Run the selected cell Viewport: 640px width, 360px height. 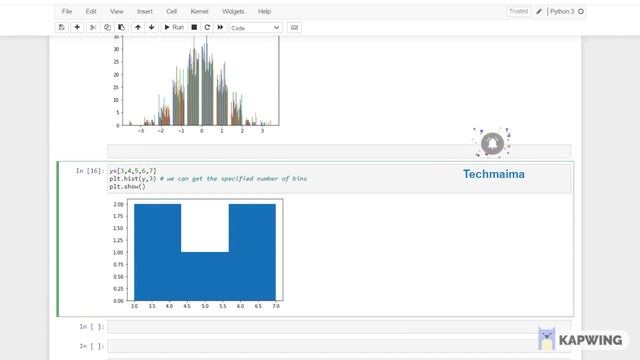pos(174,27)
